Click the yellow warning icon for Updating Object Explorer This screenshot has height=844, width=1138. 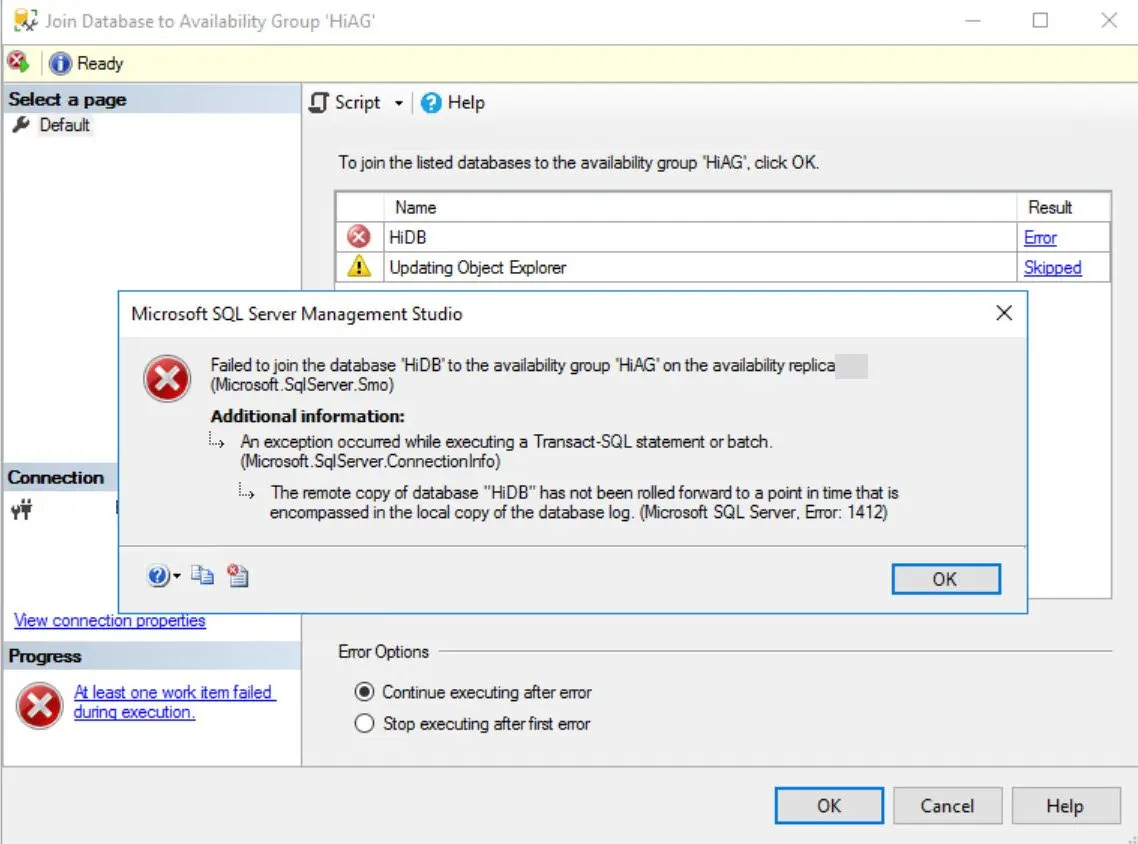point(359,266)
